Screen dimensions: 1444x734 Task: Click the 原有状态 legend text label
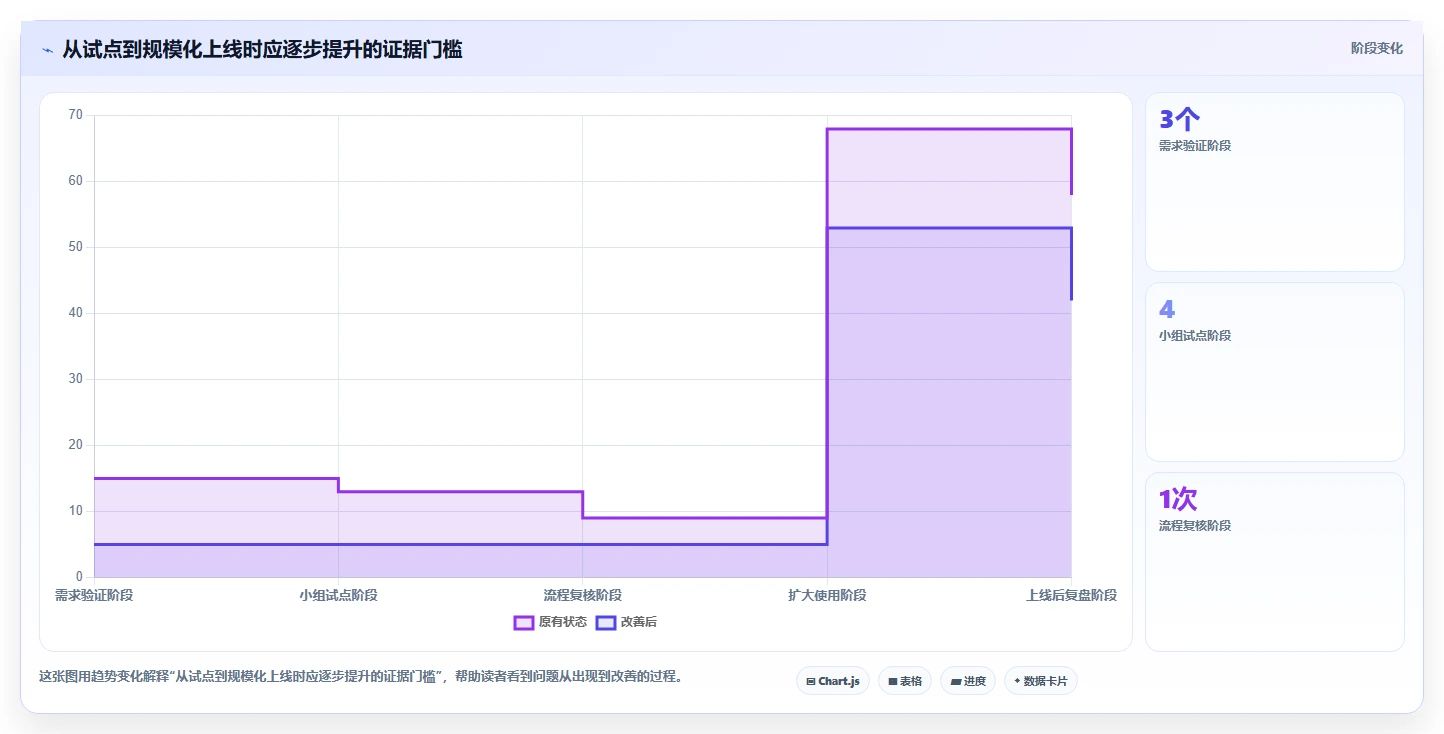point(563,622)
